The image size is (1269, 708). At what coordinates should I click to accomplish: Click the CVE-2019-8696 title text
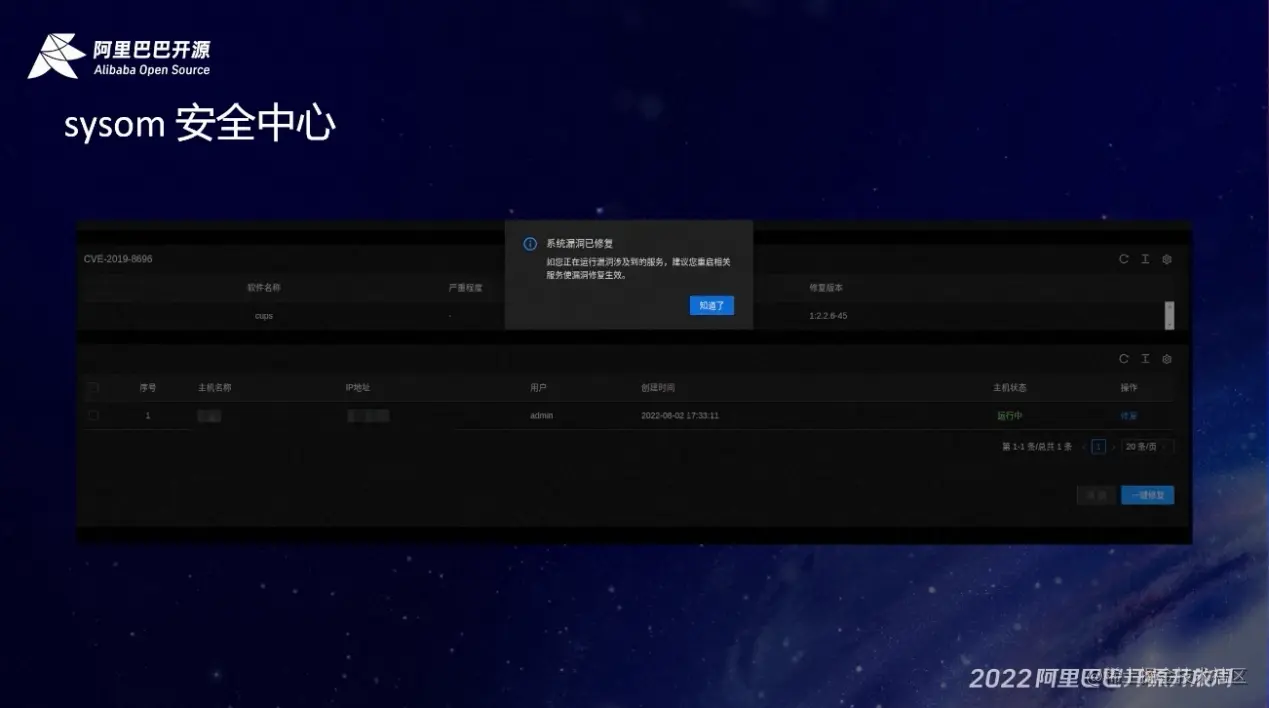(x=118, y=259)
